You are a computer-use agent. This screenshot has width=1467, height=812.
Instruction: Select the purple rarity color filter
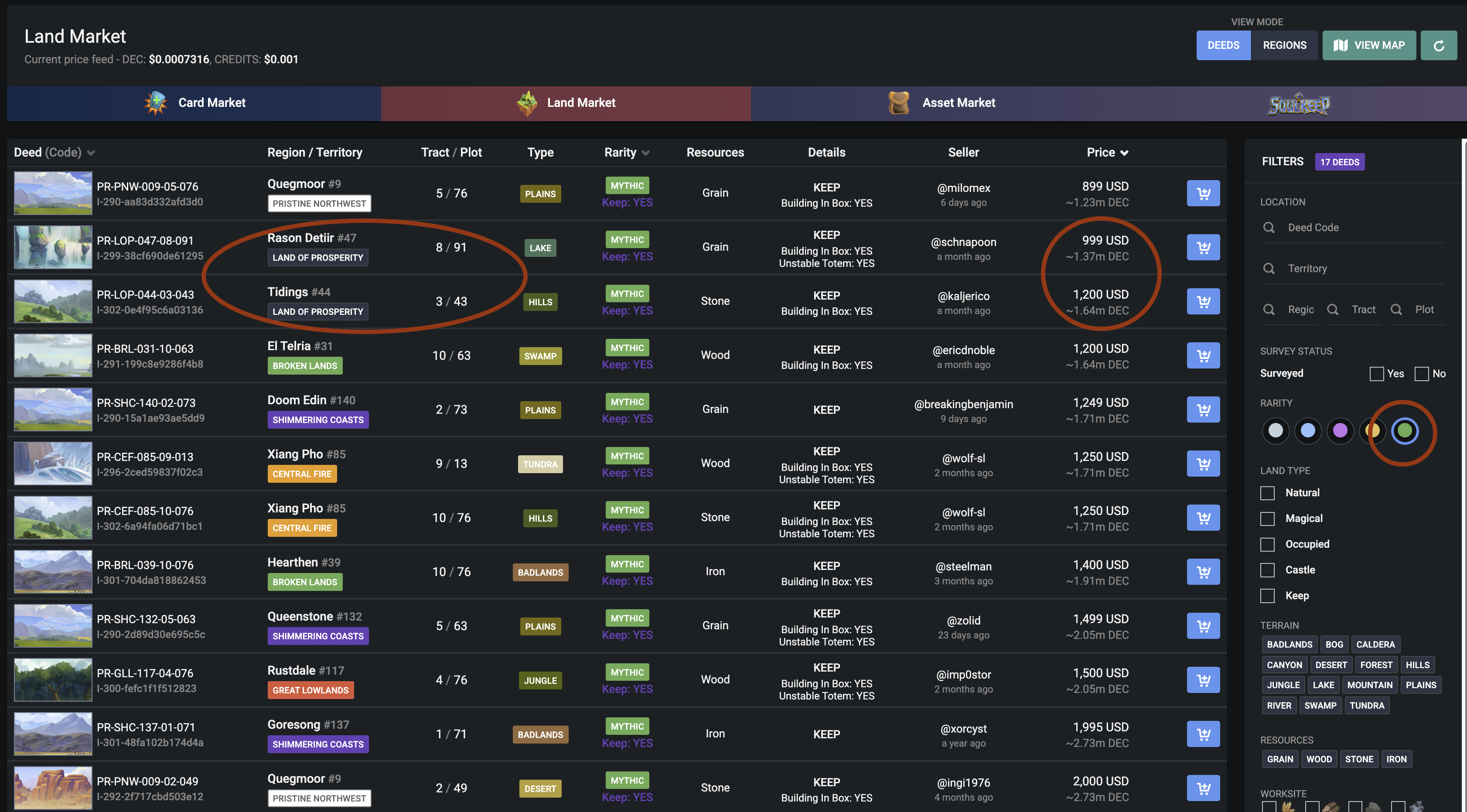coord(1339,430)
